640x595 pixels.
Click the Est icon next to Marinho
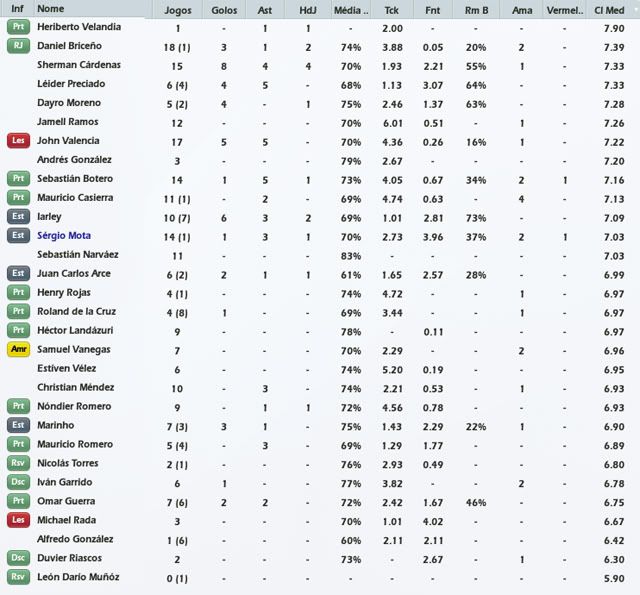(x=18, y=425)
